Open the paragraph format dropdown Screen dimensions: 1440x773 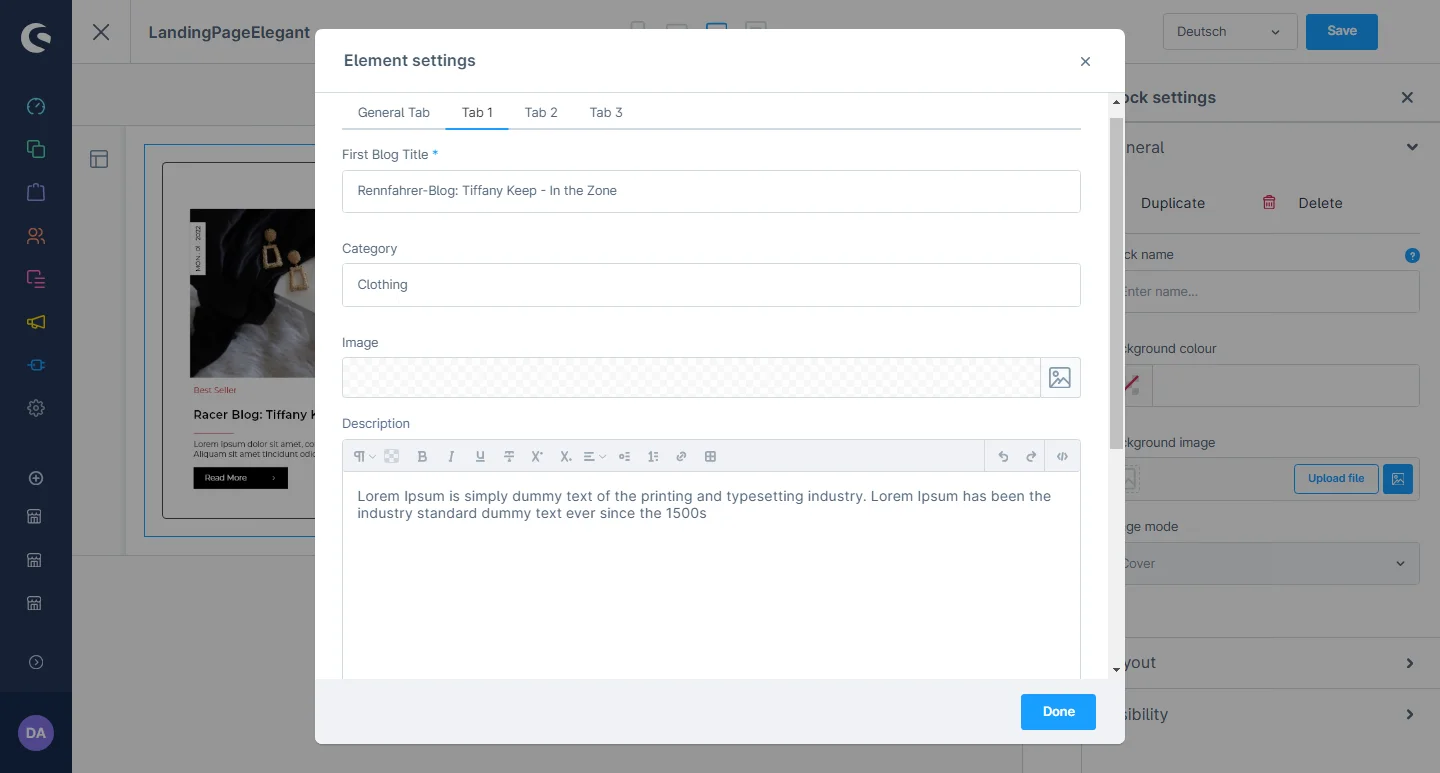click(x=364, y=457)
